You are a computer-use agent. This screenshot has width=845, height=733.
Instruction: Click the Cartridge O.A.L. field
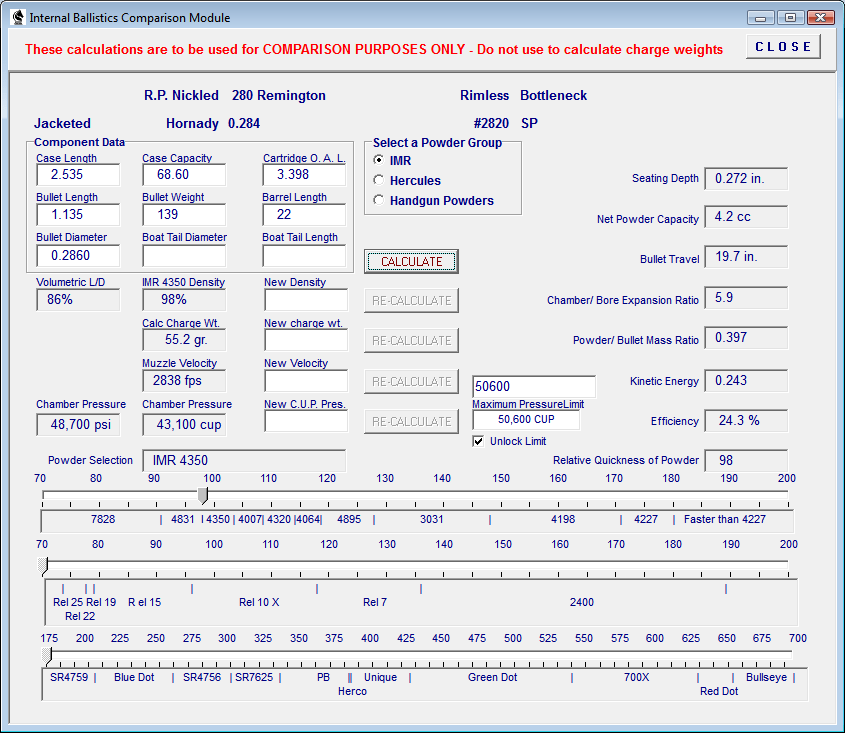point(304,175)
